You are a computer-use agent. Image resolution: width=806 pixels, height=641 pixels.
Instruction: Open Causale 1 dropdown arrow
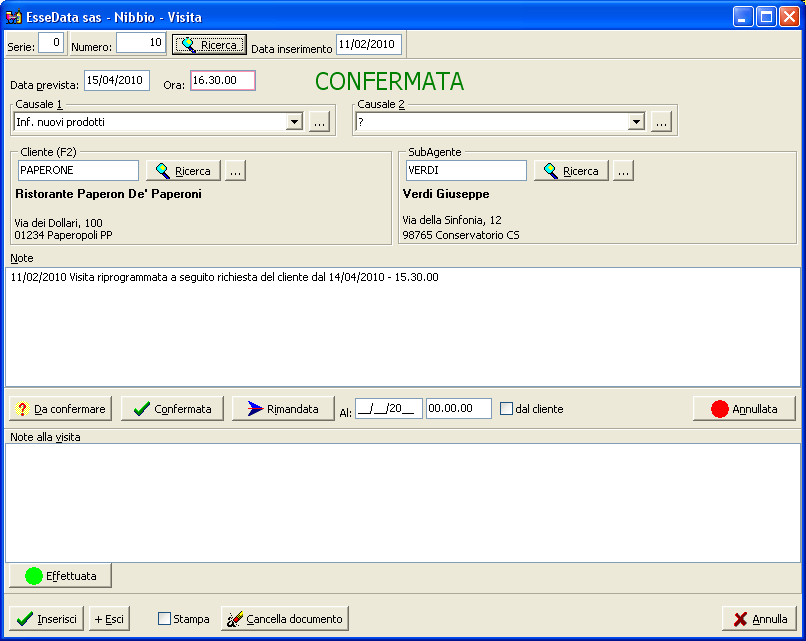(294, 122)
